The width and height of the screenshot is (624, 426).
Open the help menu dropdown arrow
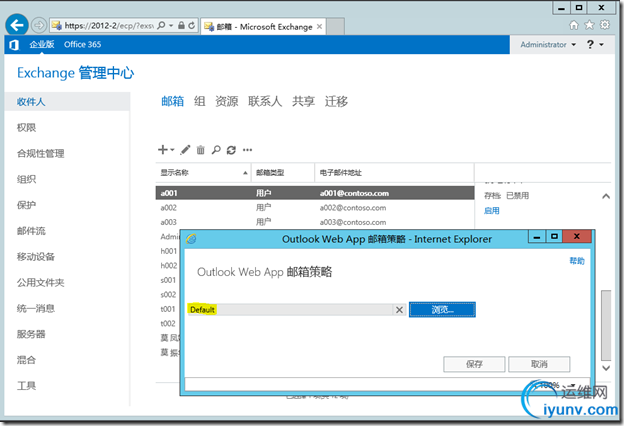(x=601, y=45)
